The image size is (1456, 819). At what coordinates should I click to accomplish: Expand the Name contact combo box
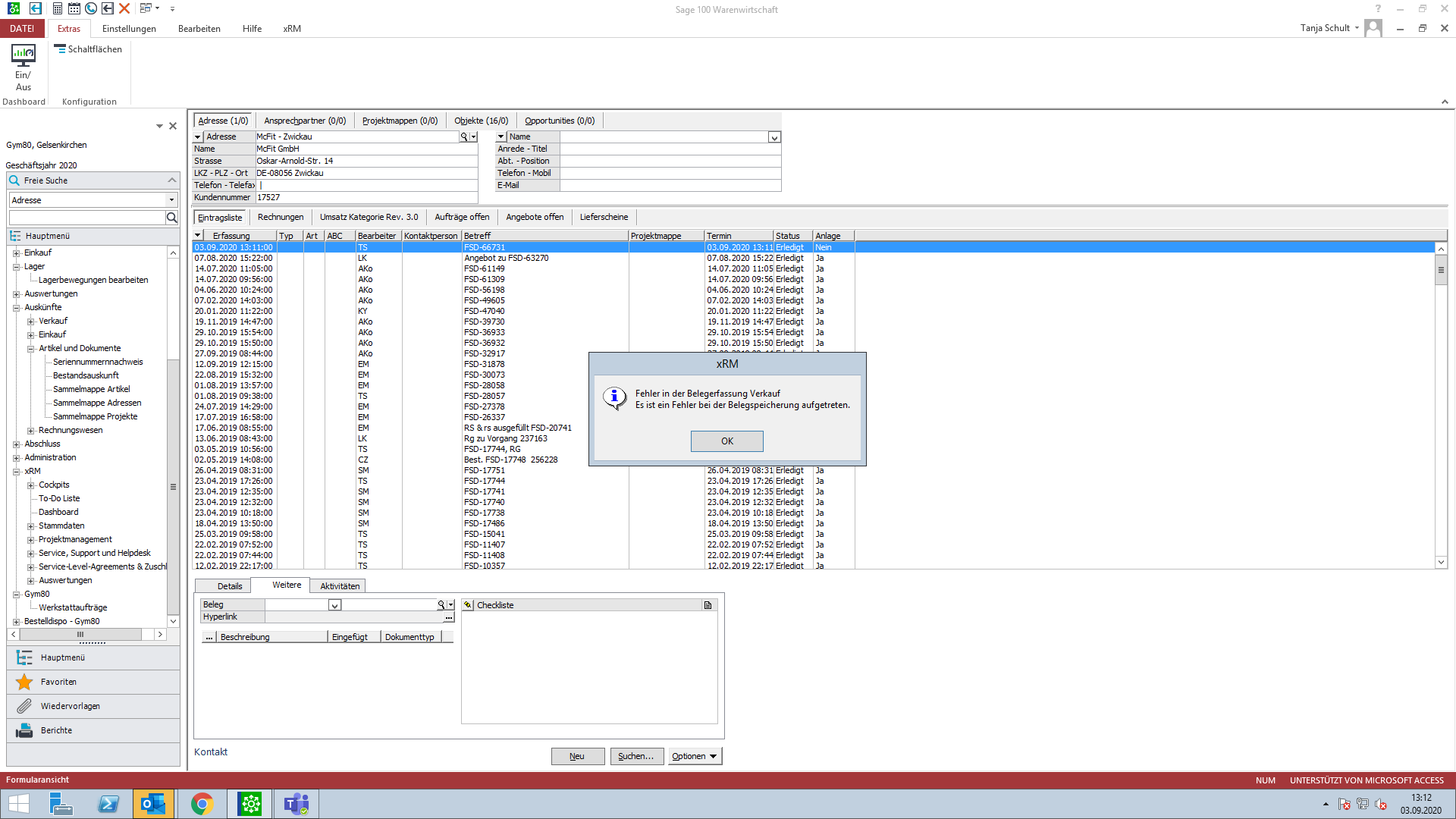point(774,137)
